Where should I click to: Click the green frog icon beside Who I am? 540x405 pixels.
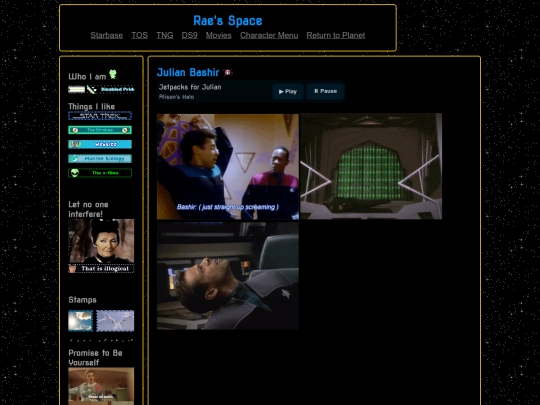[113, 74]
